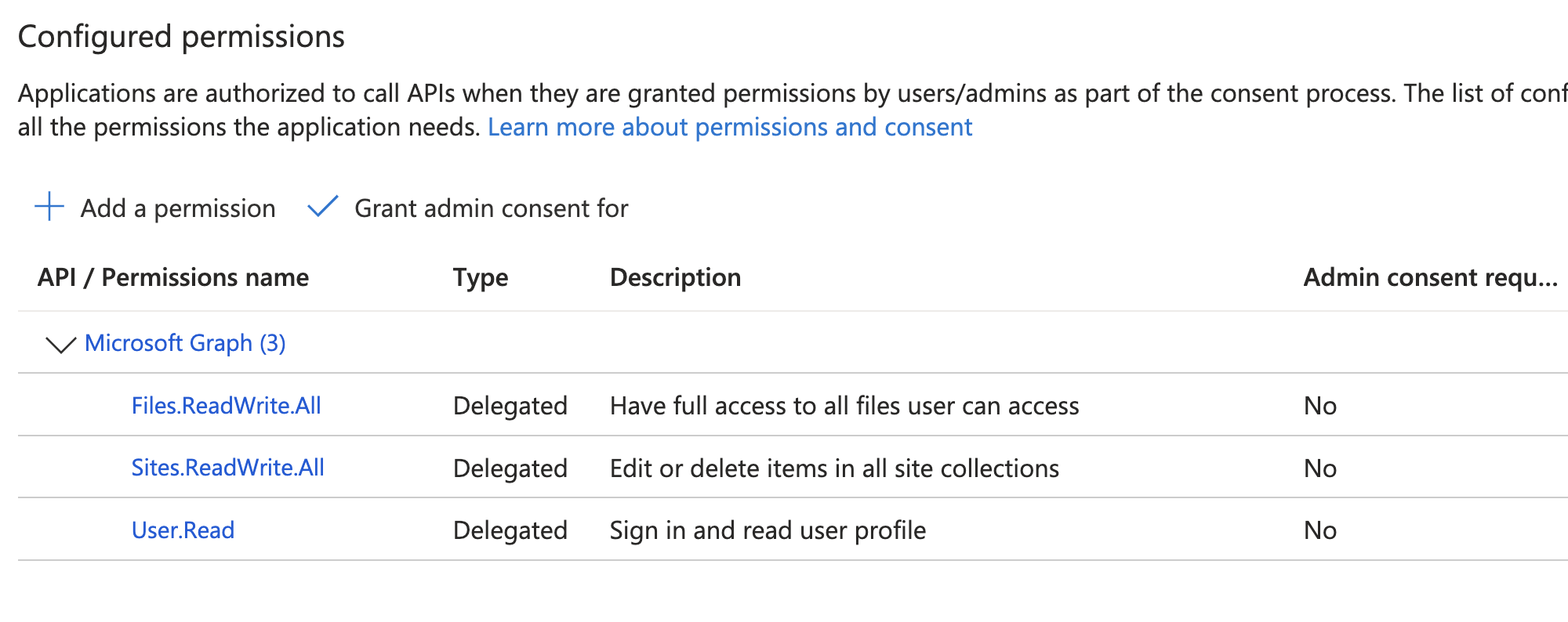Select Delegated type in User.Read row
The height and width of the screenshot is (622, 1568).
pyautogui.click(x=510, y=530)
